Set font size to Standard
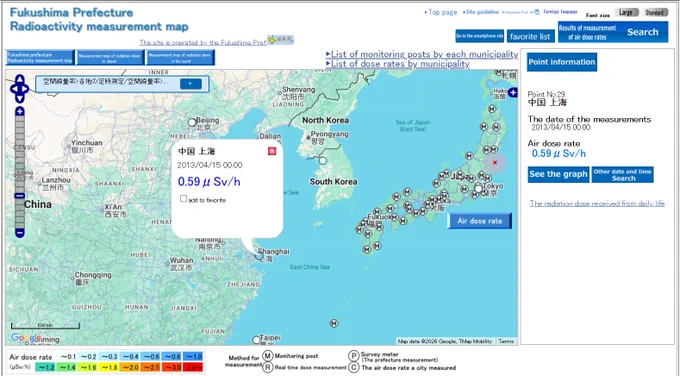The height and width of the screenshot is (376, 680). 654,13
